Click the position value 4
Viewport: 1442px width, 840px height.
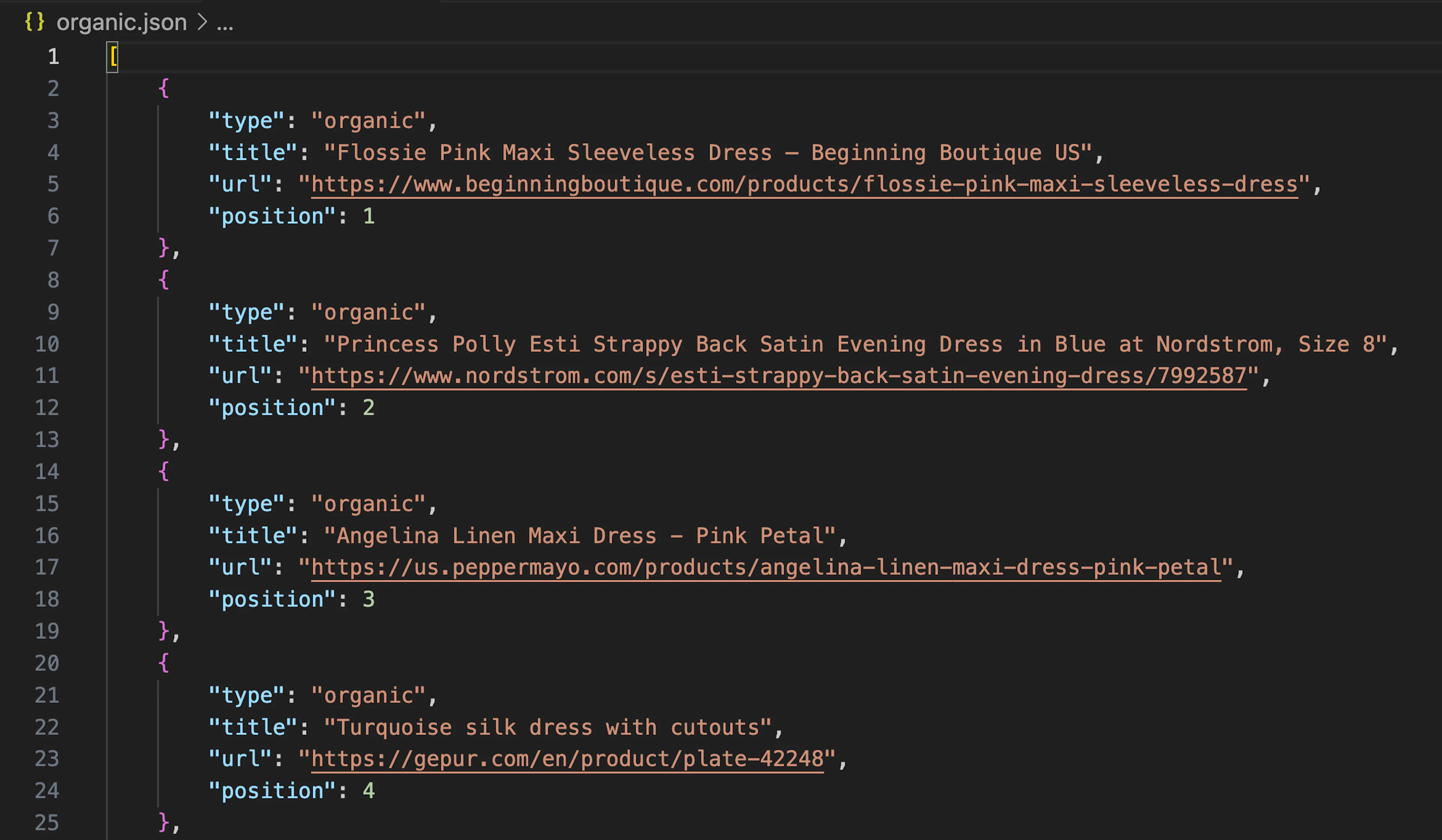pyautogui.click(x=368, y=791)
